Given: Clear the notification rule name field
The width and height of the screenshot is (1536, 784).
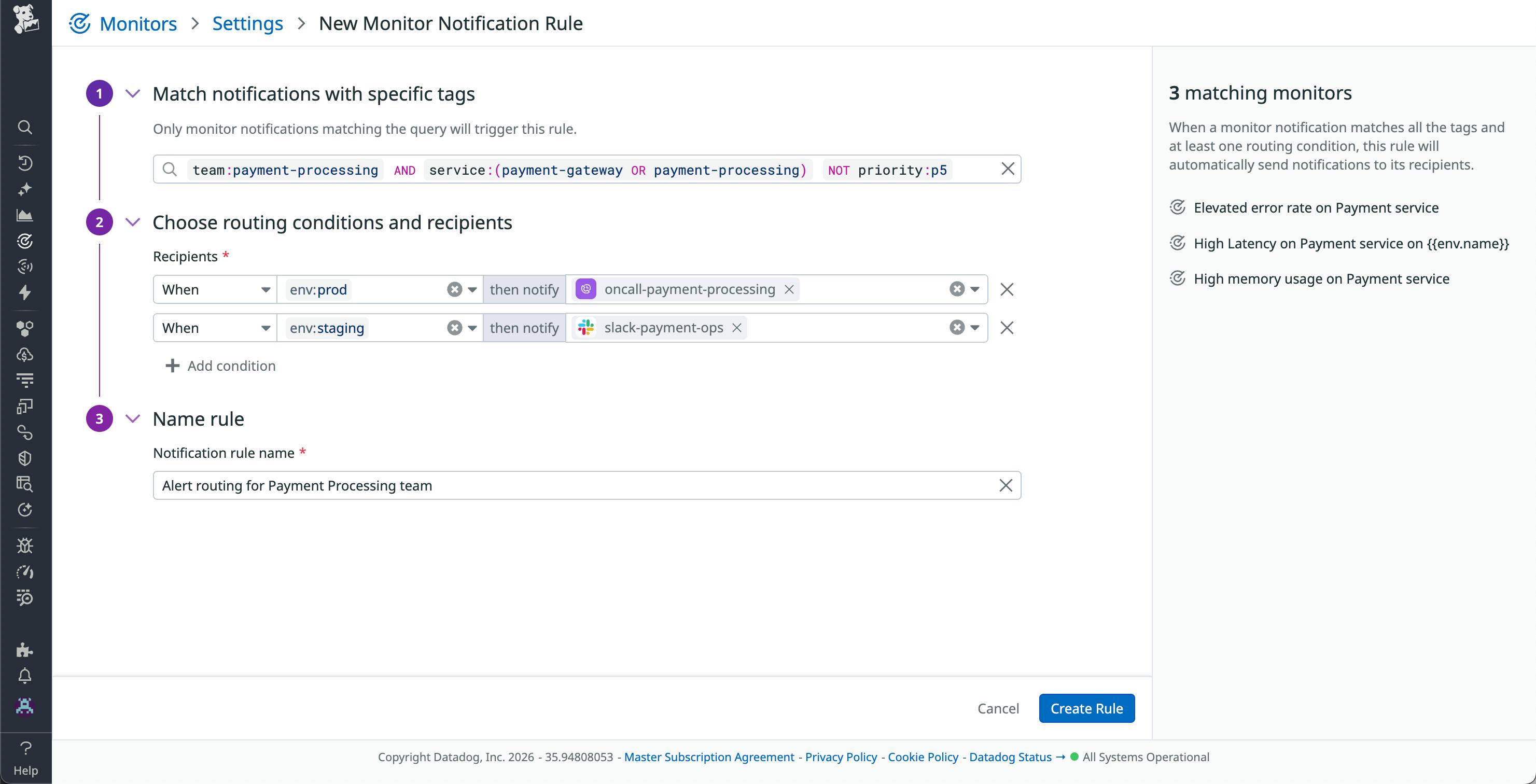Looking at the screenshot, I should (1006, 485).
